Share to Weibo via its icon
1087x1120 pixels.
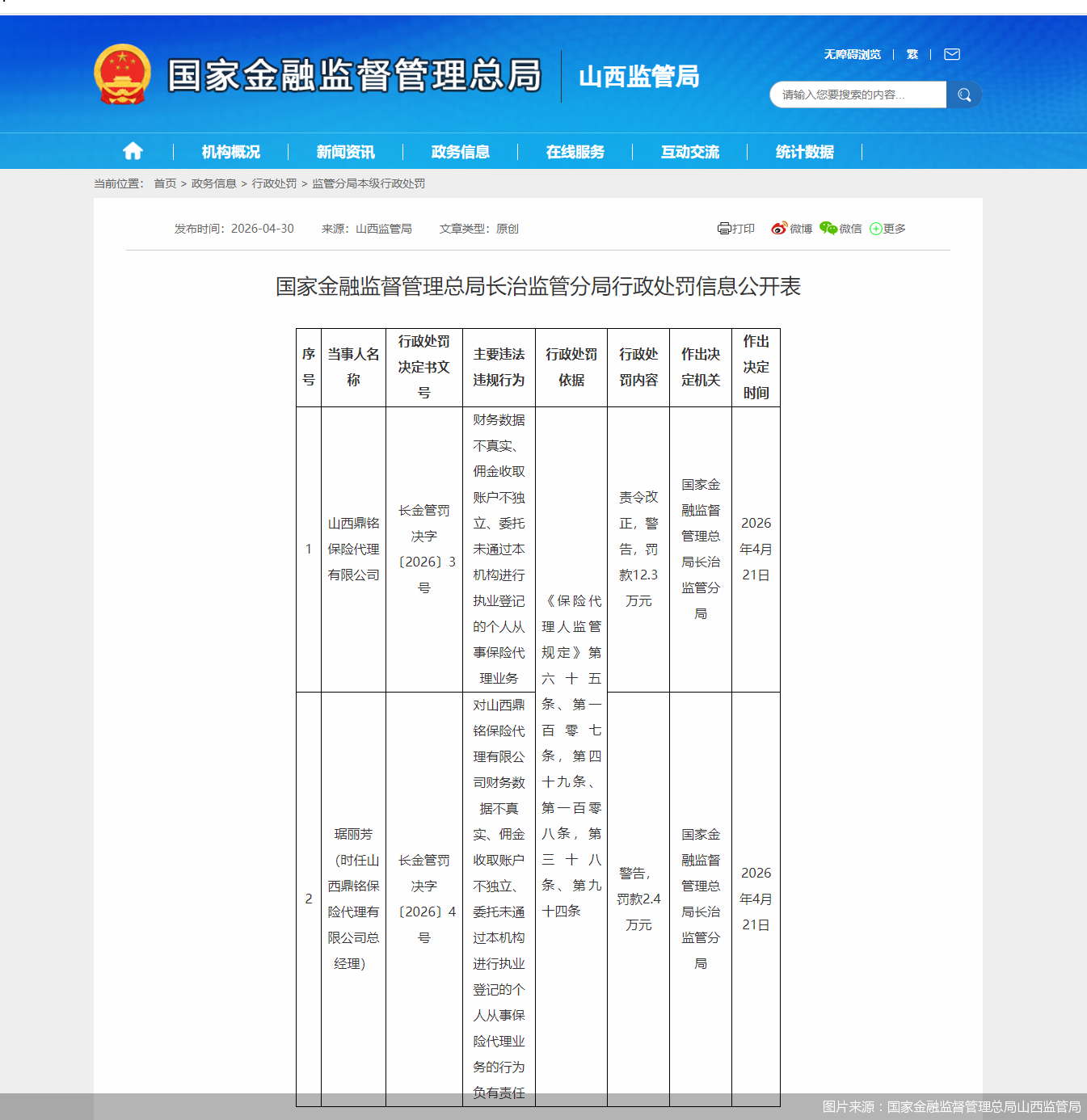pos(779,229)
